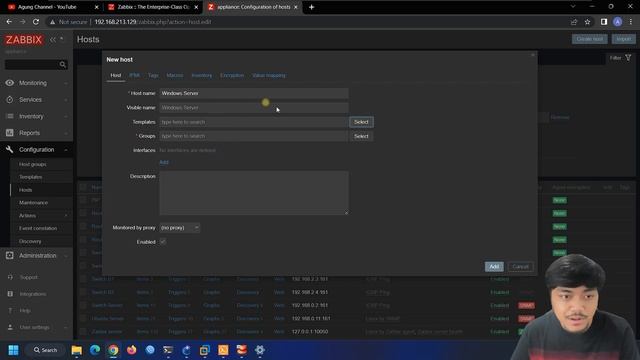The width and height of the screenshot is (640, 360).
Task: Expand the Services menu section
Action: click(x=36, y=100)
